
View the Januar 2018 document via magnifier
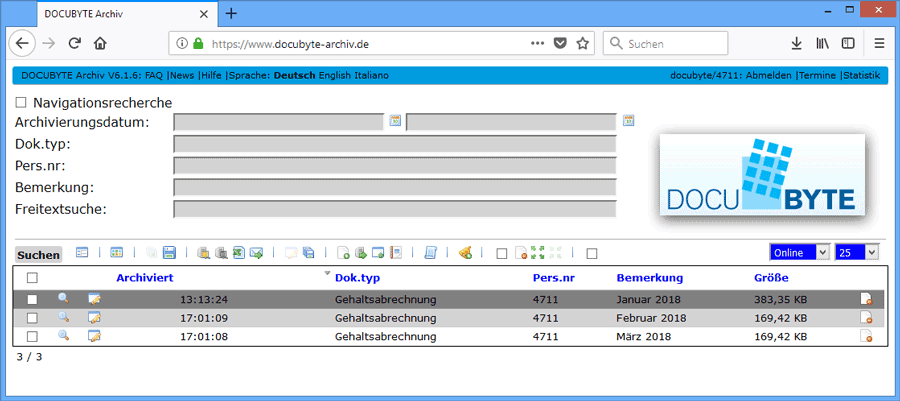[x=64, y=299]
